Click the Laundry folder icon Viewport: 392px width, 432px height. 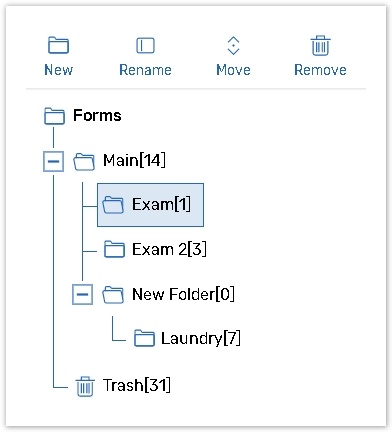(144, 338)
